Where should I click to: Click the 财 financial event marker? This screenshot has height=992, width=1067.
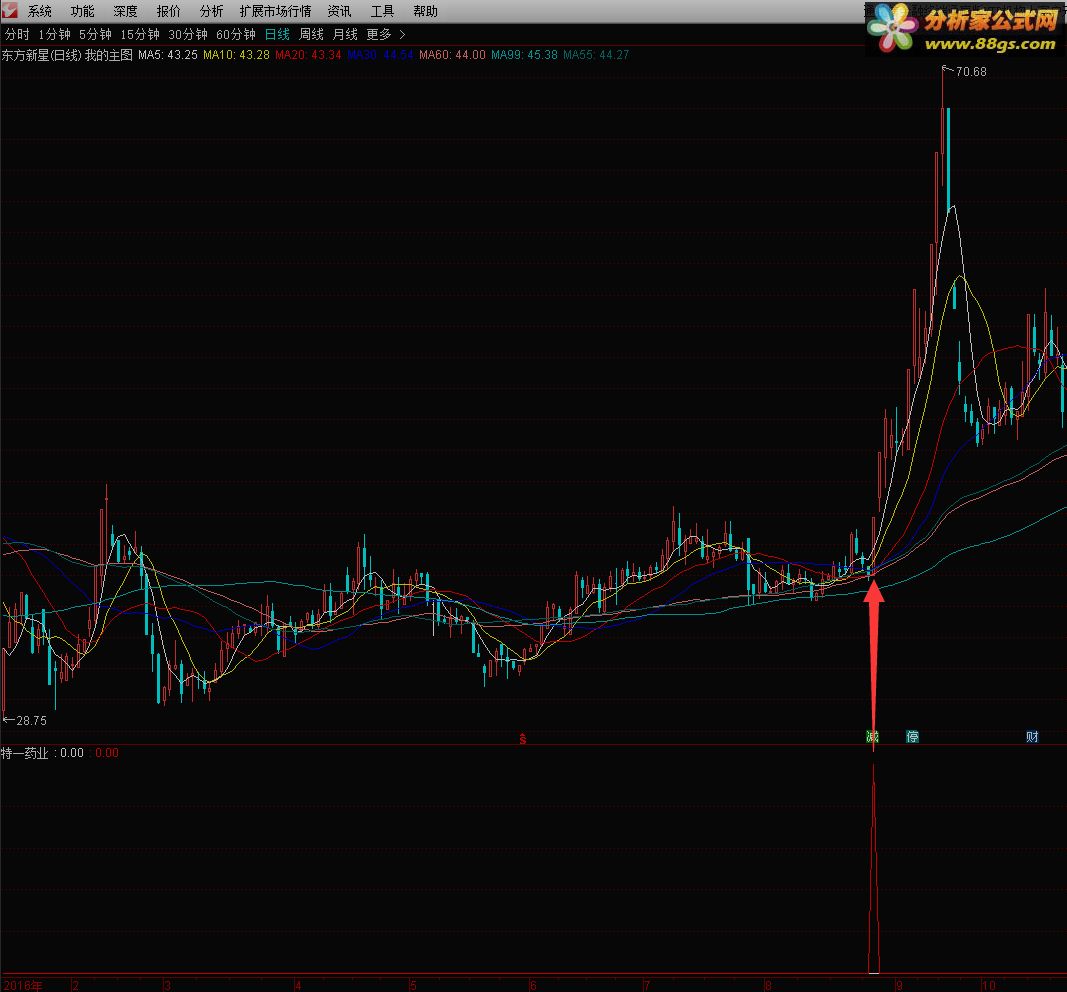1032,737
